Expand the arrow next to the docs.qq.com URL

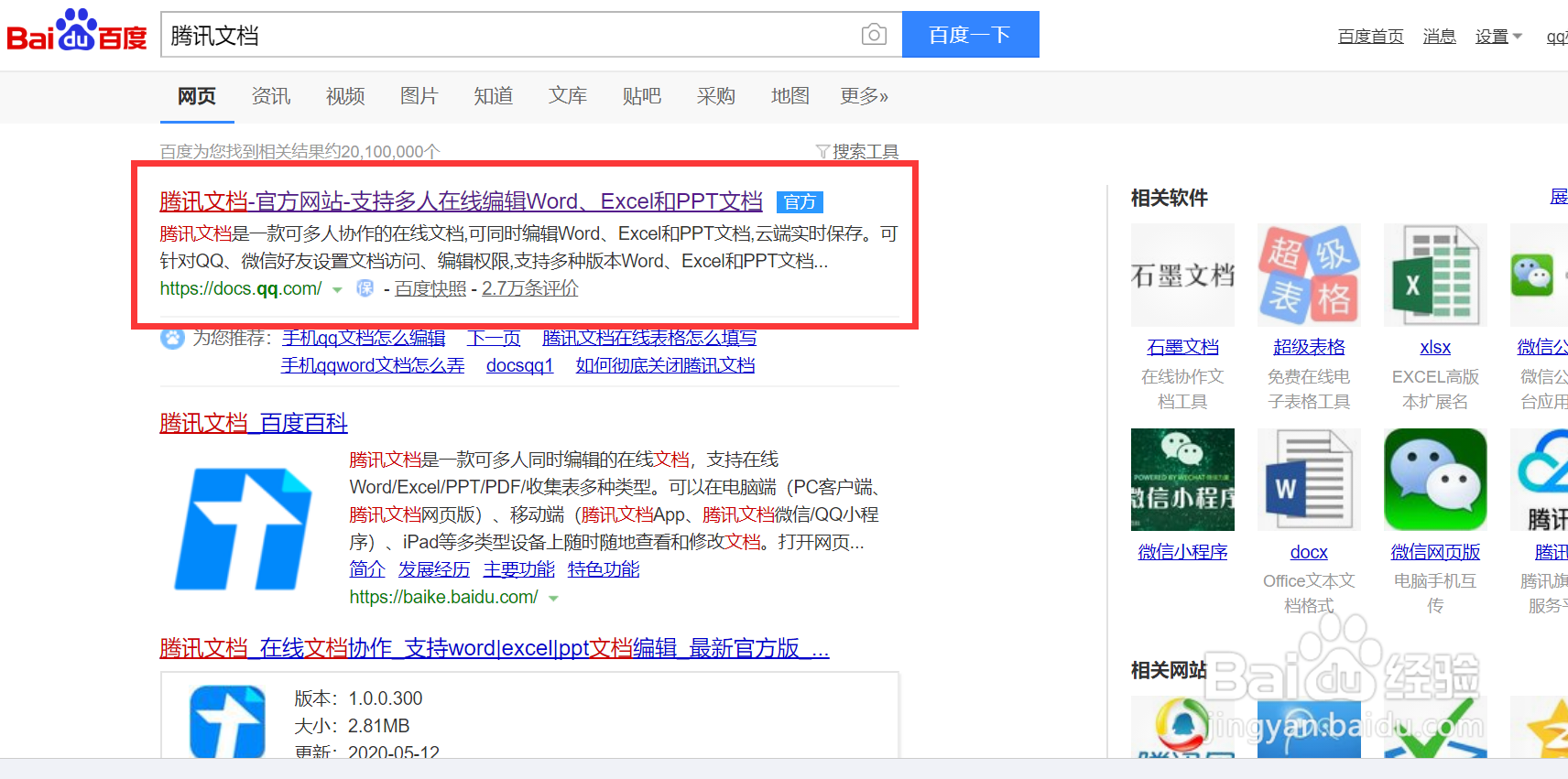(x=337, y=289)
